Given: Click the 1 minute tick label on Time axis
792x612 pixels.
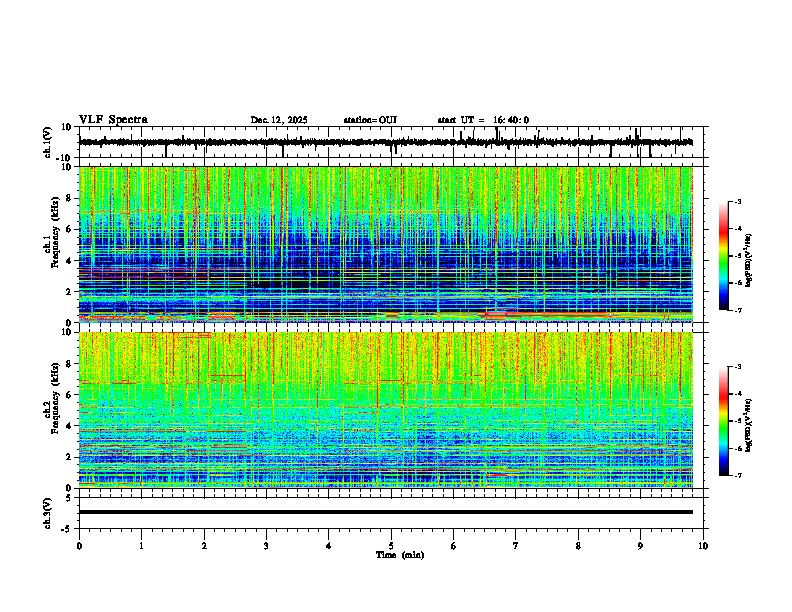Looking at the screenshot, I should click(x=141, y=546).
